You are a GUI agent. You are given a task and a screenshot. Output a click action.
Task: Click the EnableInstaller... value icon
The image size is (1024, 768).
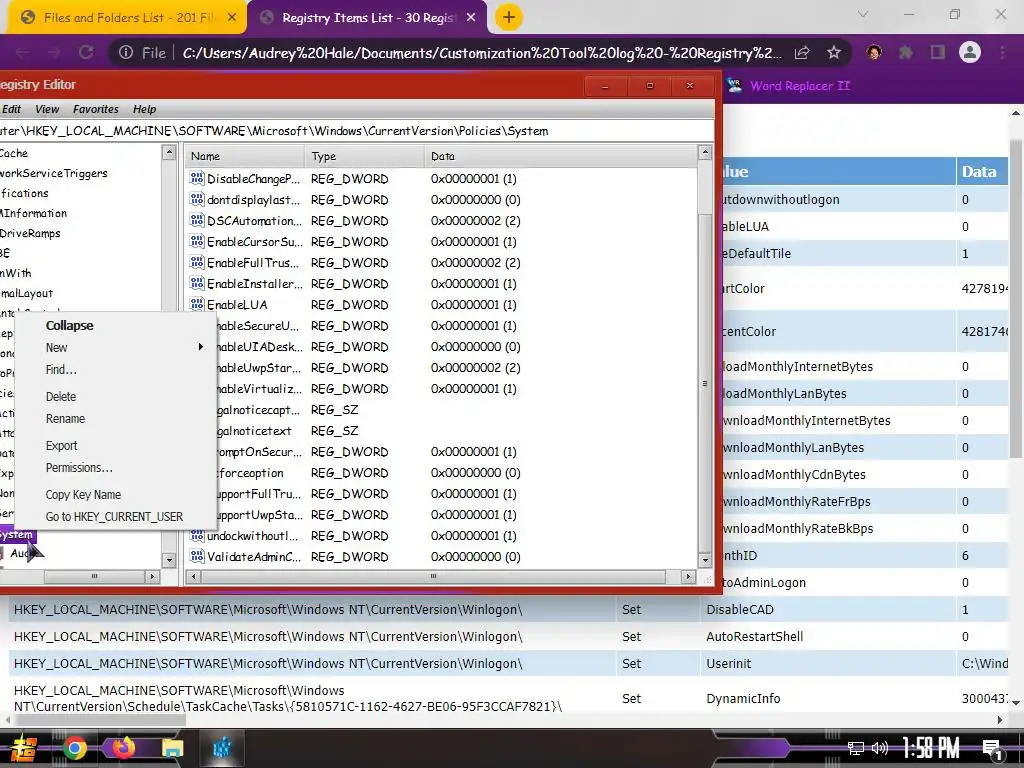[197, 283]
